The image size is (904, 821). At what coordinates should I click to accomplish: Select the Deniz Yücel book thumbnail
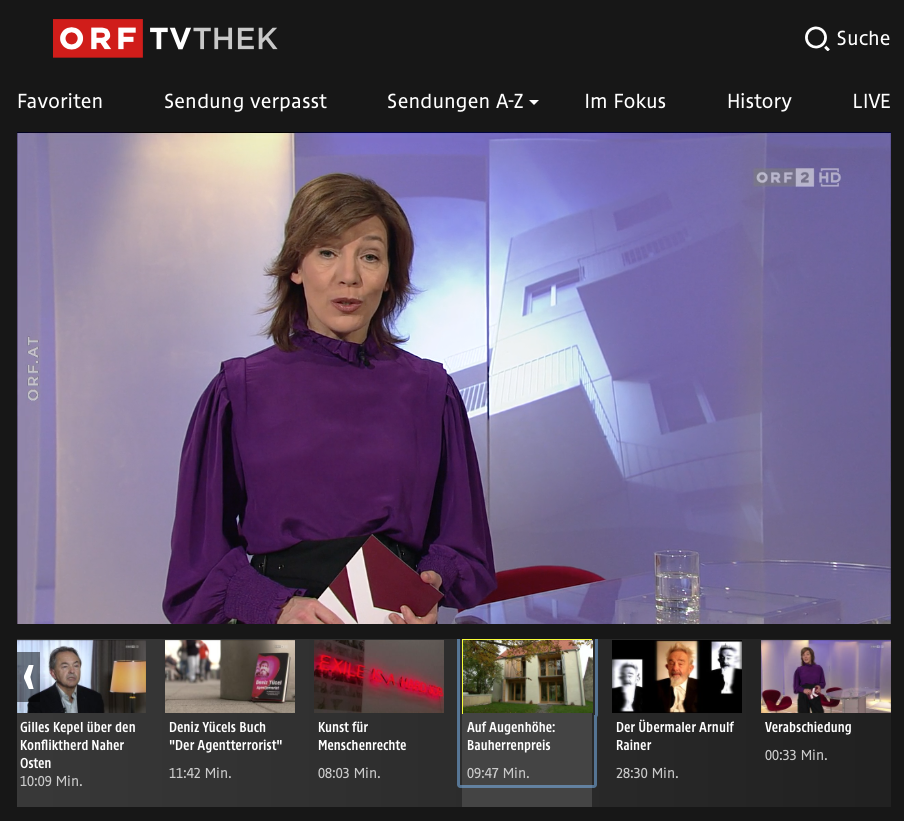230,676
